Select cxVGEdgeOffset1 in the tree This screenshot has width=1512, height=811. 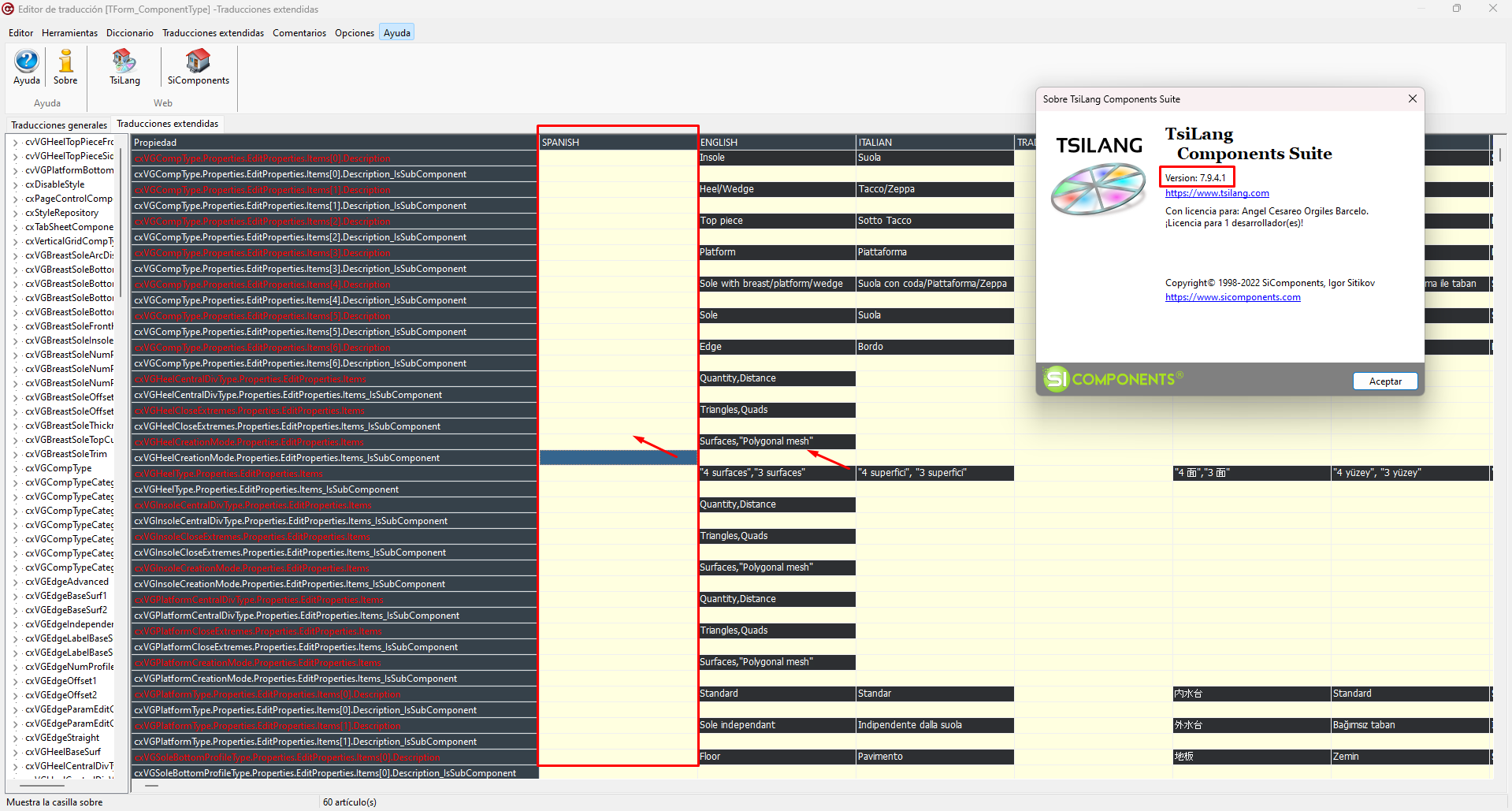click(x=61, y=681)
